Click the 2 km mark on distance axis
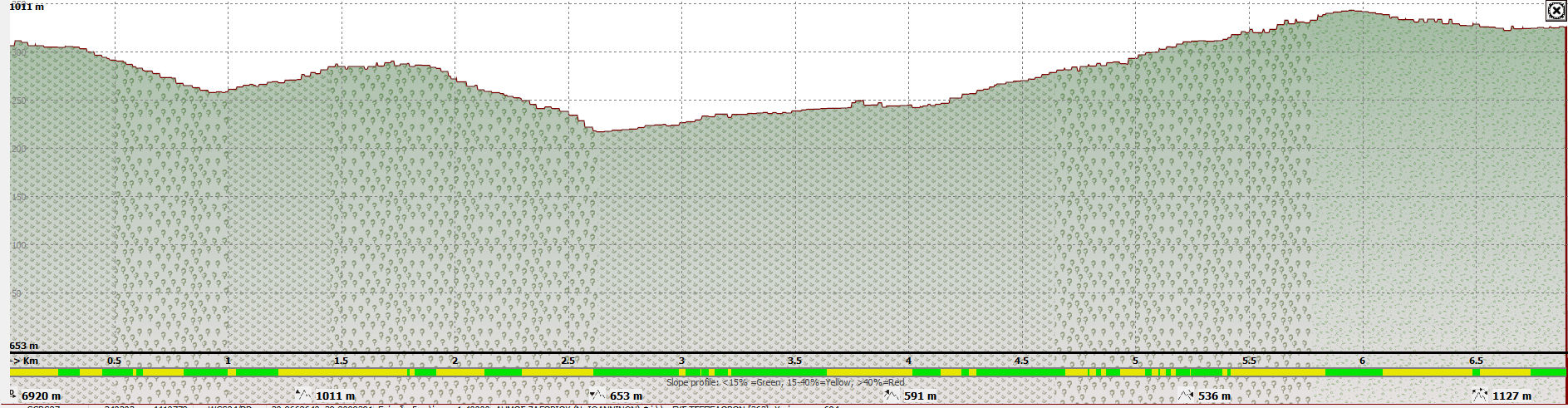 455,361
